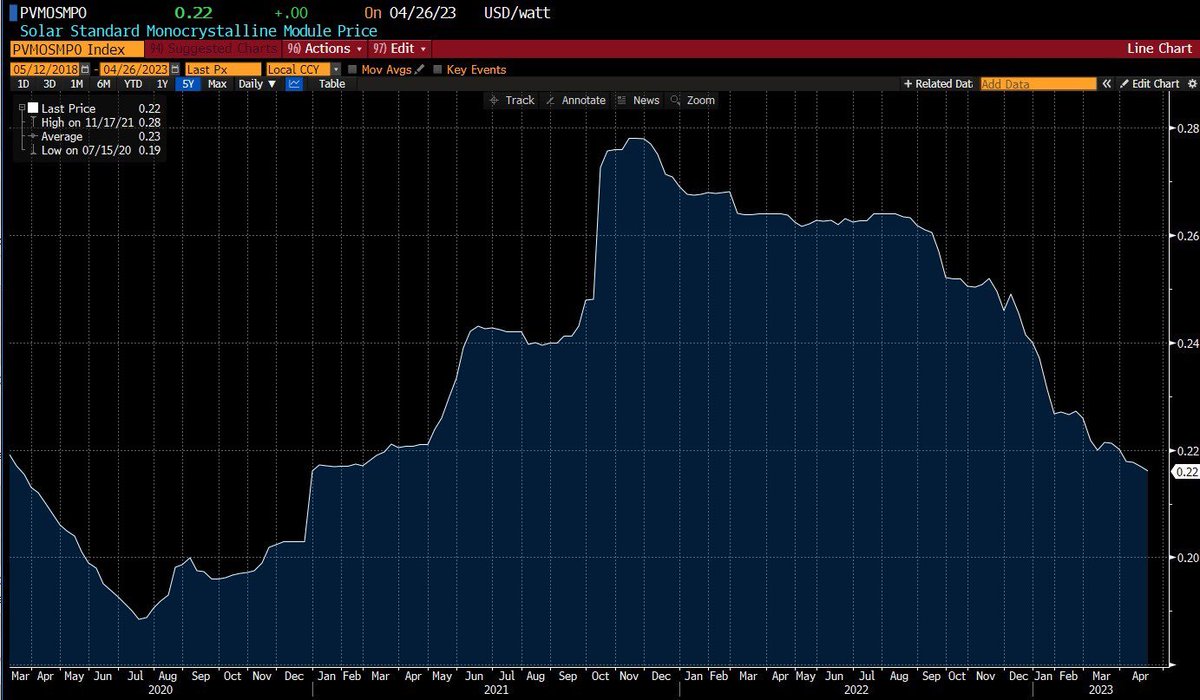Click the current price tag 0.22 on axis
Screen dimensions: 1200x700
[1184, 472]
